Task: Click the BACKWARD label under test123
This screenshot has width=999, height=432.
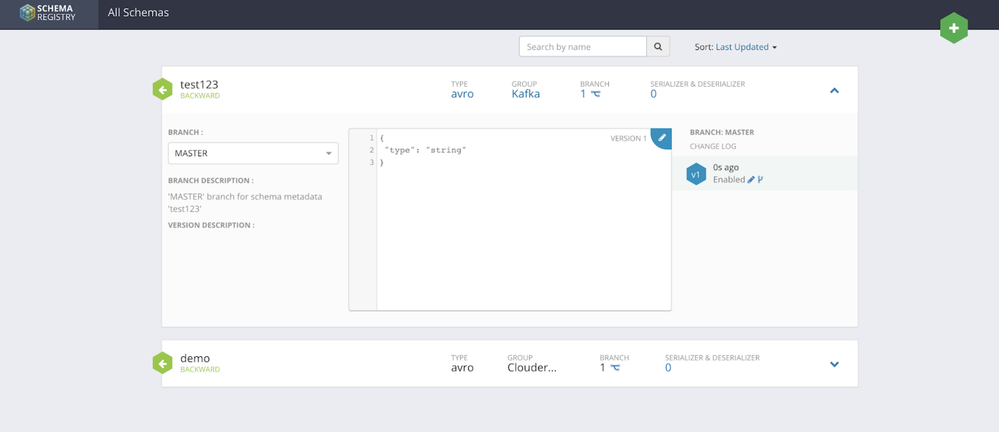Action: coord(200,96)
